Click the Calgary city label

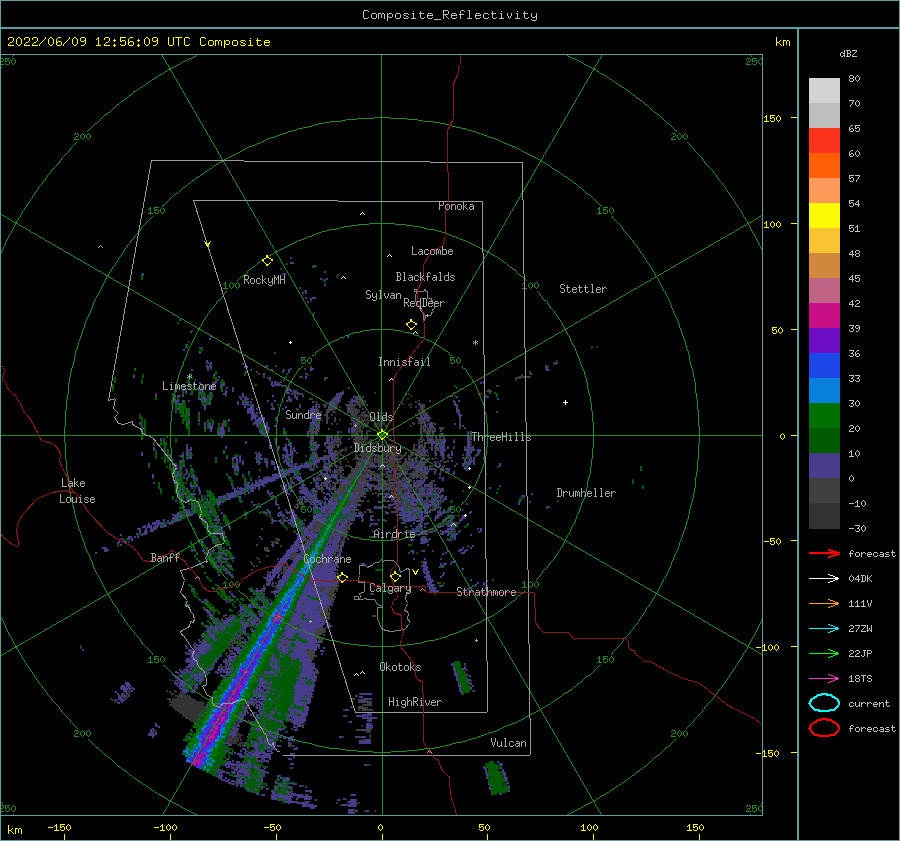[390, 588]
